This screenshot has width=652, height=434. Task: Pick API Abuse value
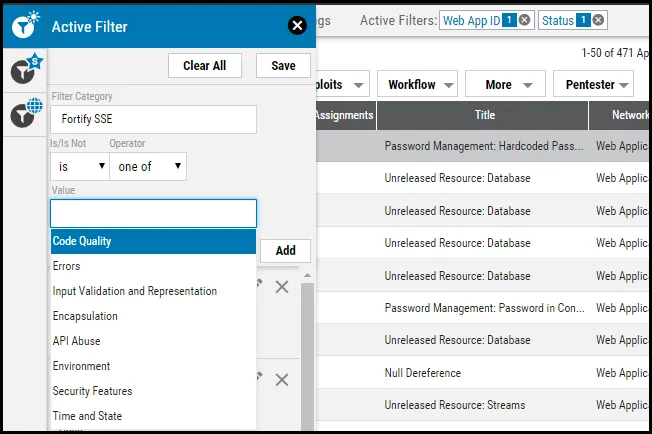(153, 341)
